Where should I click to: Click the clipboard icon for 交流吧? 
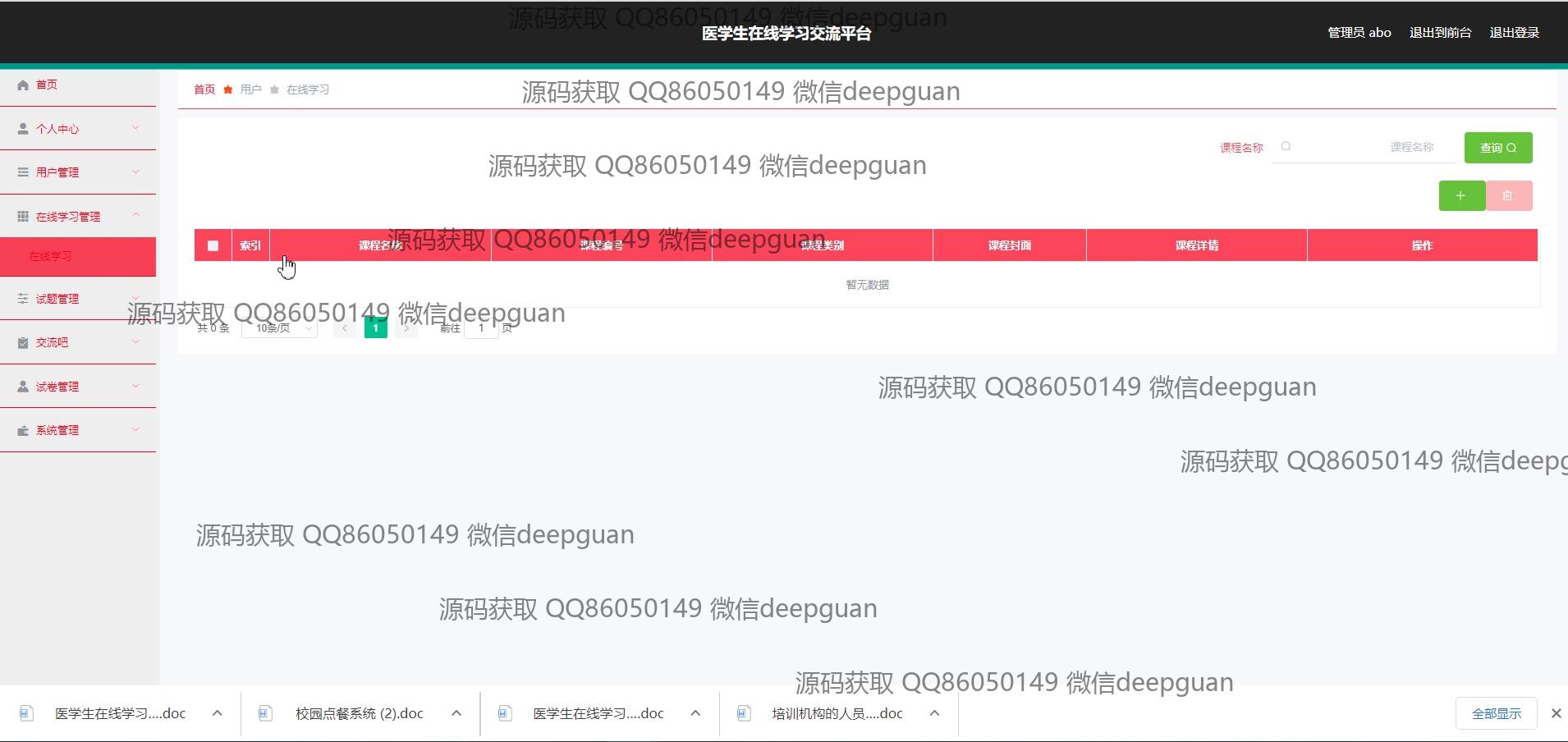tap(23, 342)
